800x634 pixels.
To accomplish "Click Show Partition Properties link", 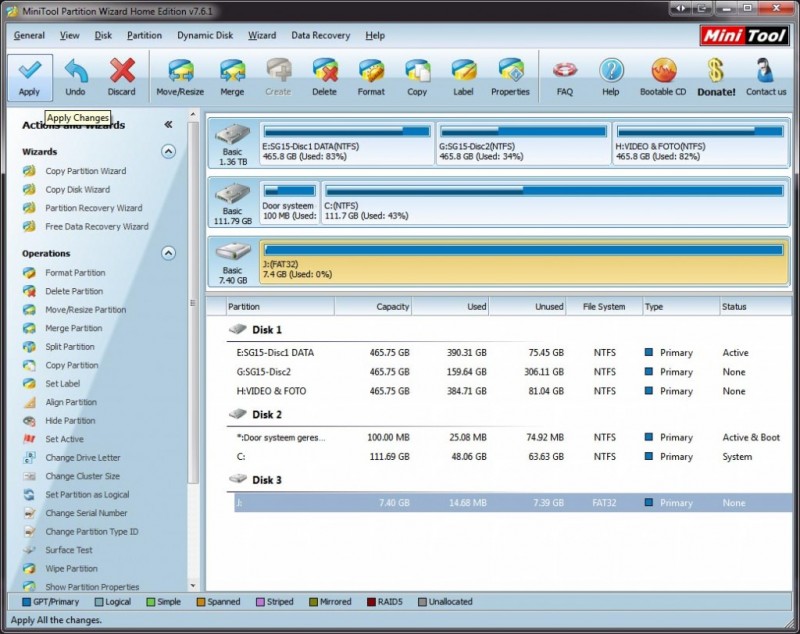I will (92, 587).
